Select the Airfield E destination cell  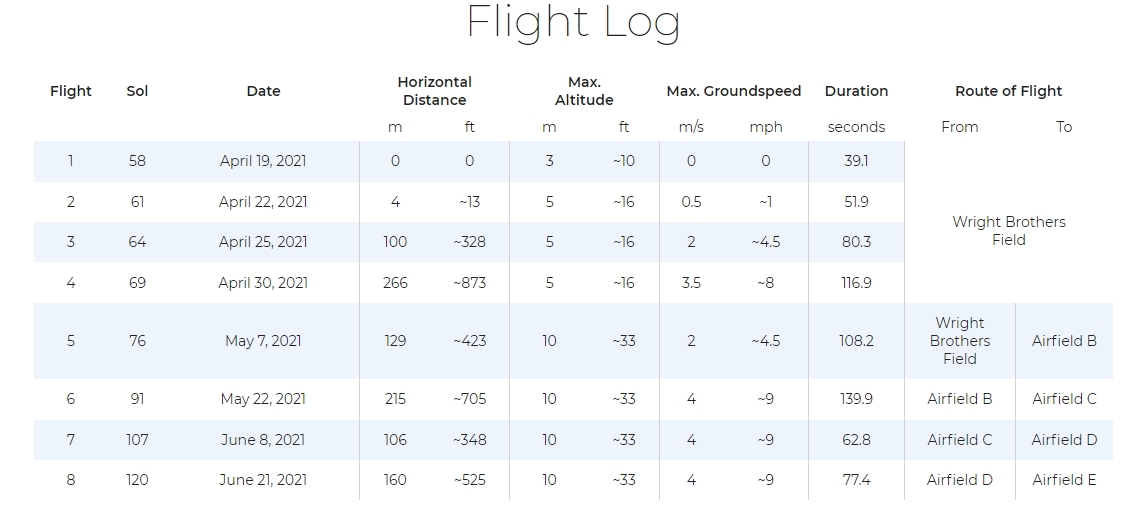click(x=1064, y=480)
